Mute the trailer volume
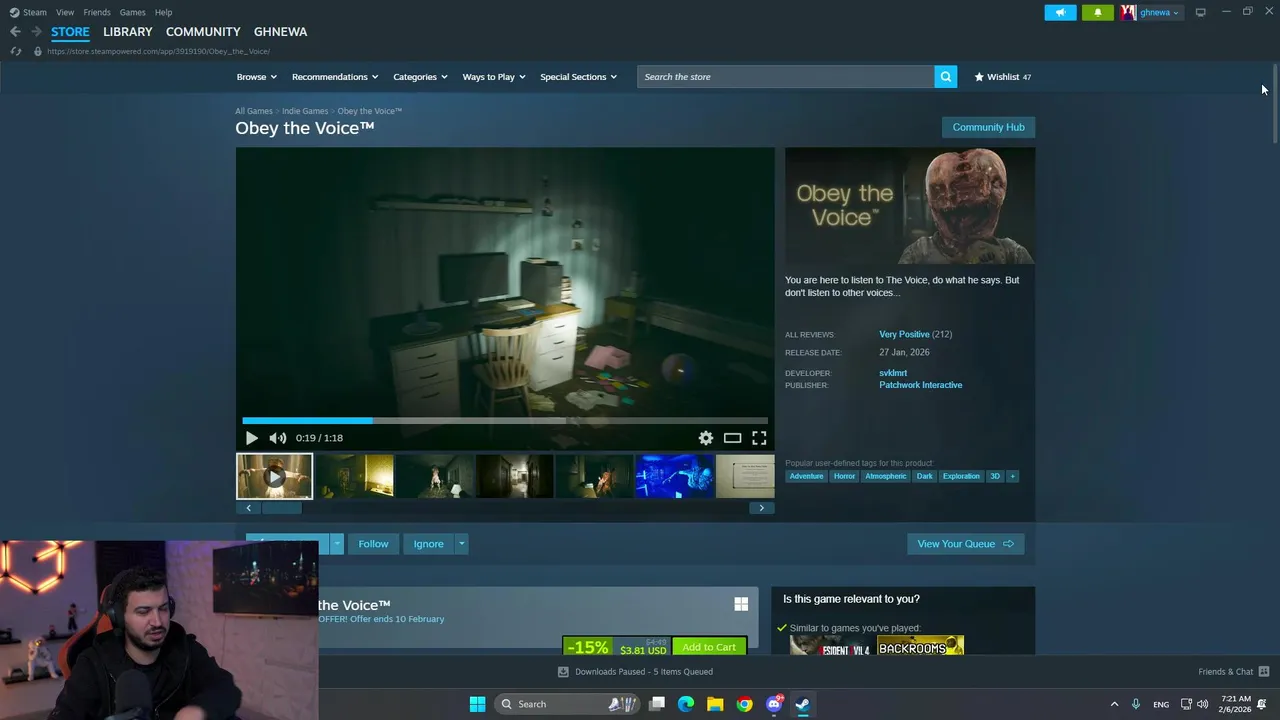The image size is (1280, 720). (277, 438)
